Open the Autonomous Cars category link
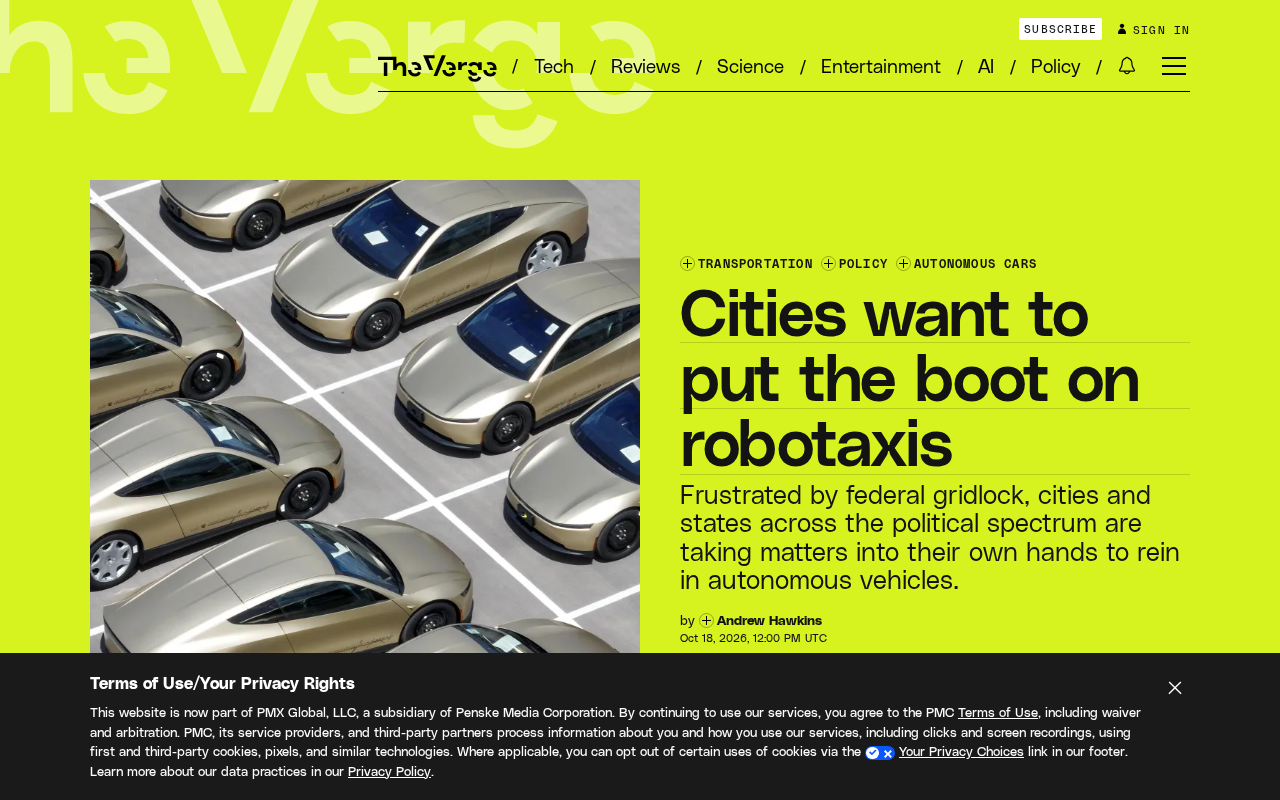Viewport: 1280px width, 800px height. [975, 264]
